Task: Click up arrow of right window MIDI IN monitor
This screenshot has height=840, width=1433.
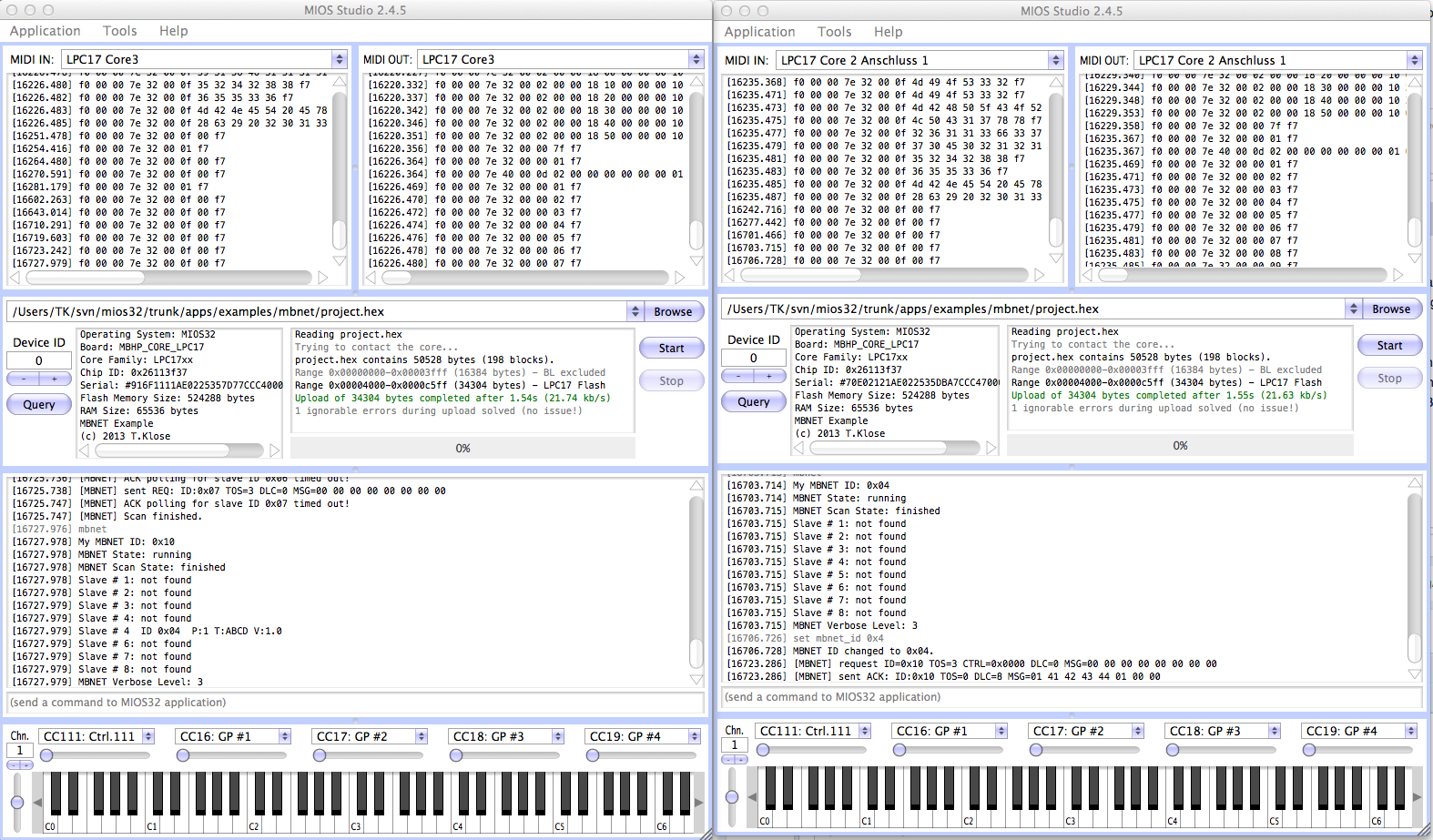Action: [x=1056, y=82]
